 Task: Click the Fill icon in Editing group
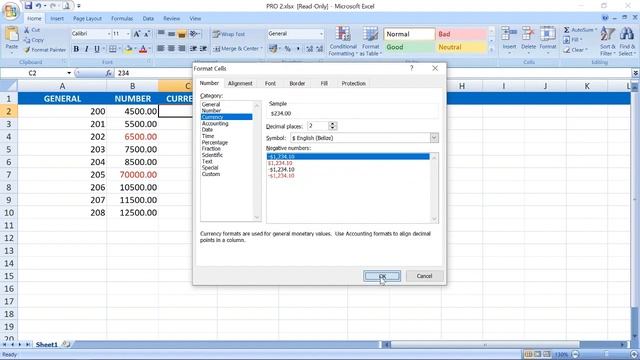567,40
